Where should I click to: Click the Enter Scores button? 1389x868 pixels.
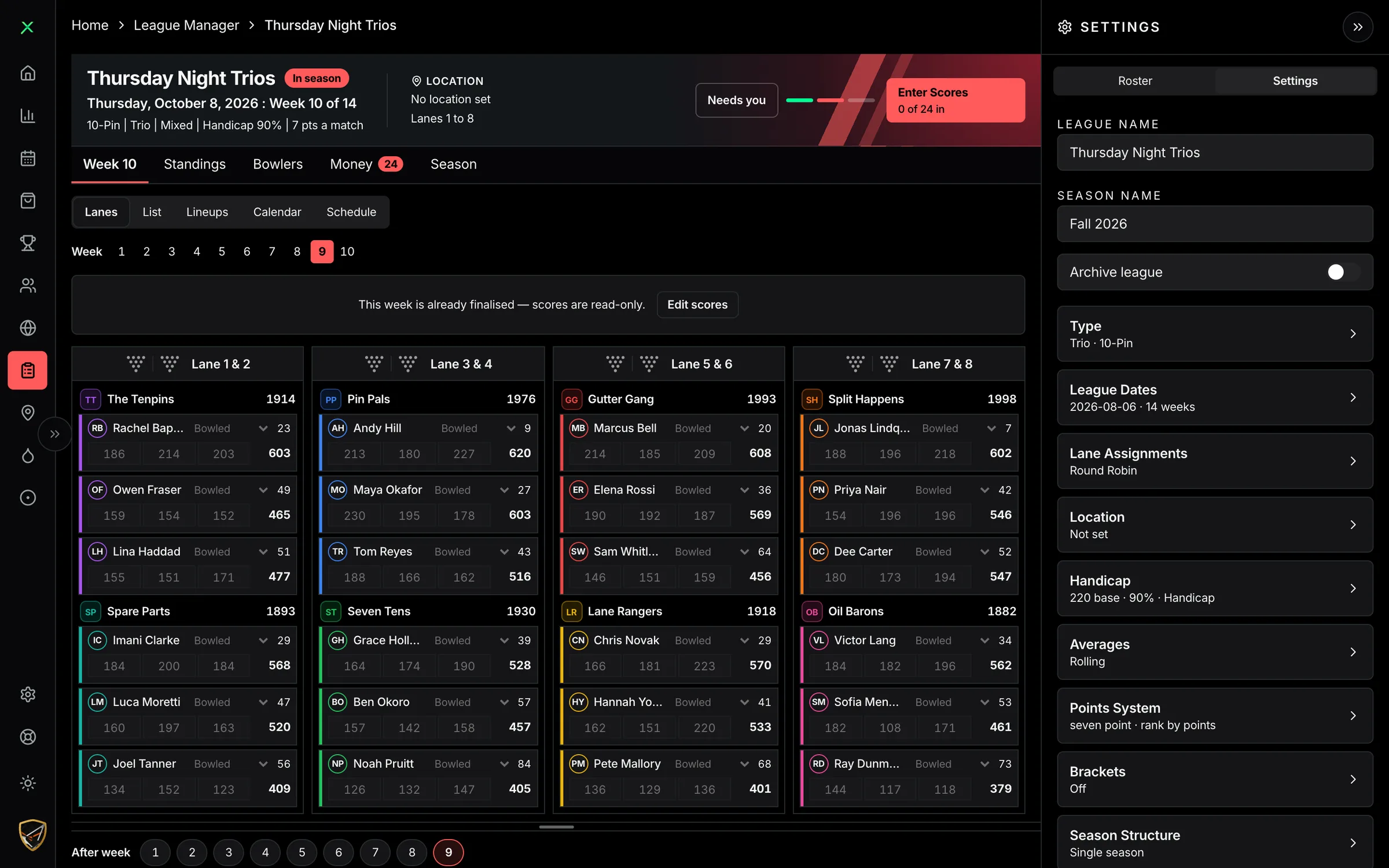pyautogui.click(x=956, y=100)
